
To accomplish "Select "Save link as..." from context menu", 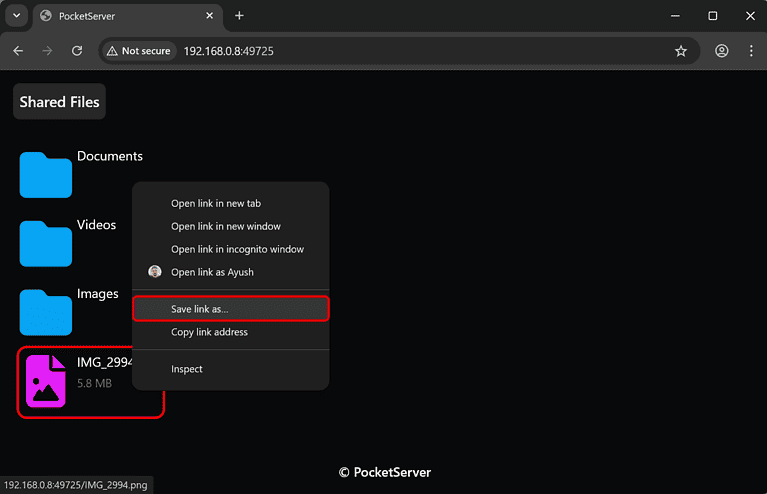I will point(230,309).
